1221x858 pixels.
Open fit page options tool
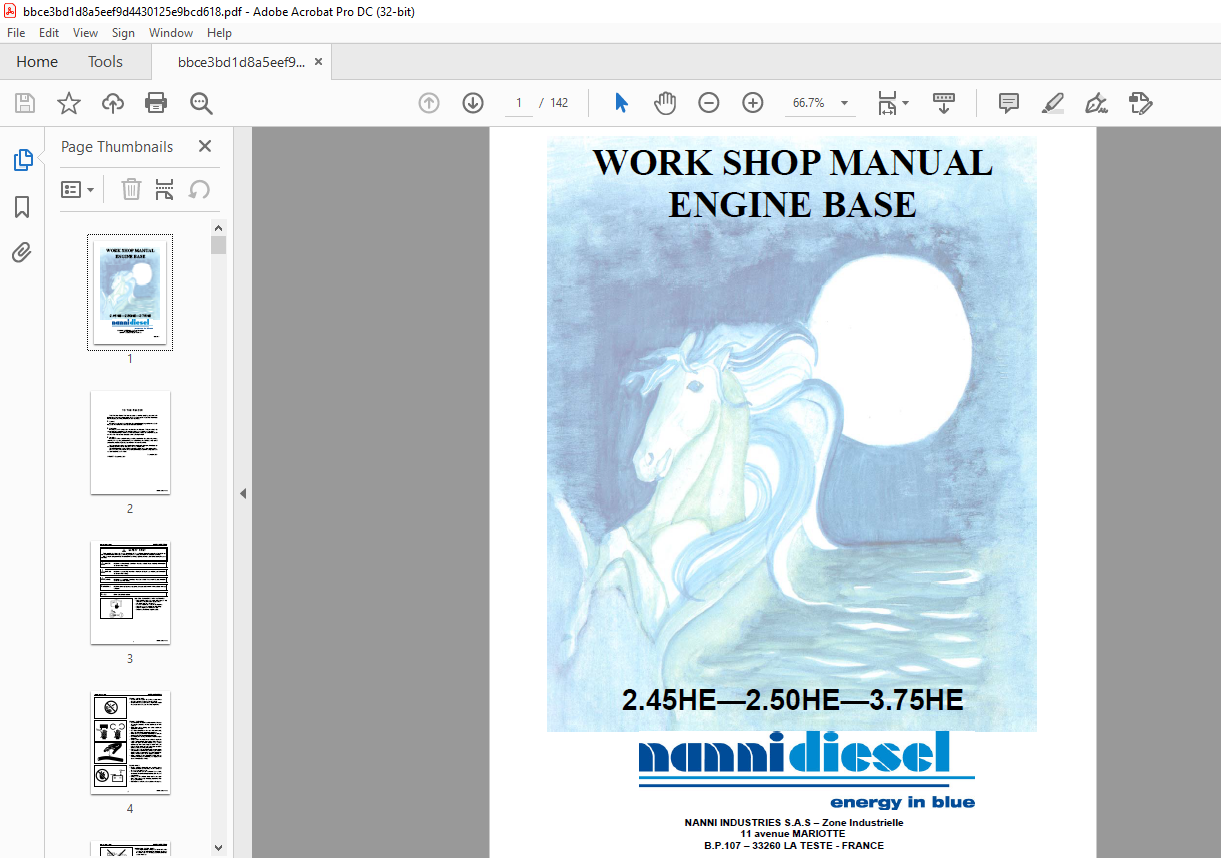tap(892, 103)
